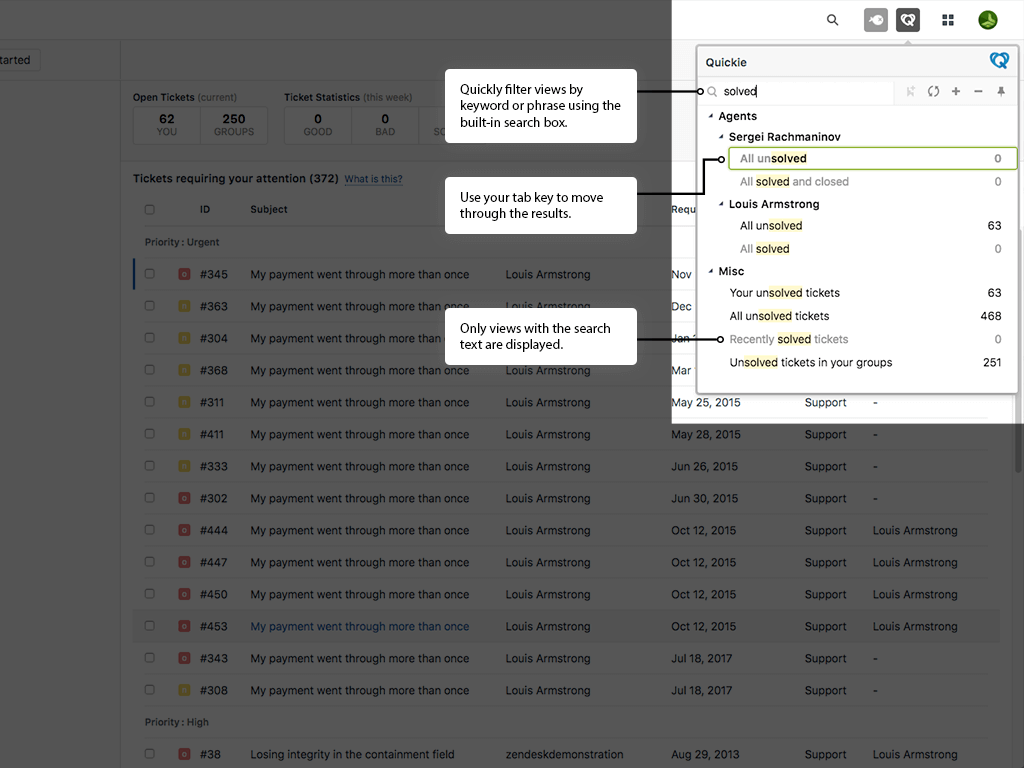The image size is (1024, 768).
Task: Tick the checkbox for ticket #453
Action: 150,626
